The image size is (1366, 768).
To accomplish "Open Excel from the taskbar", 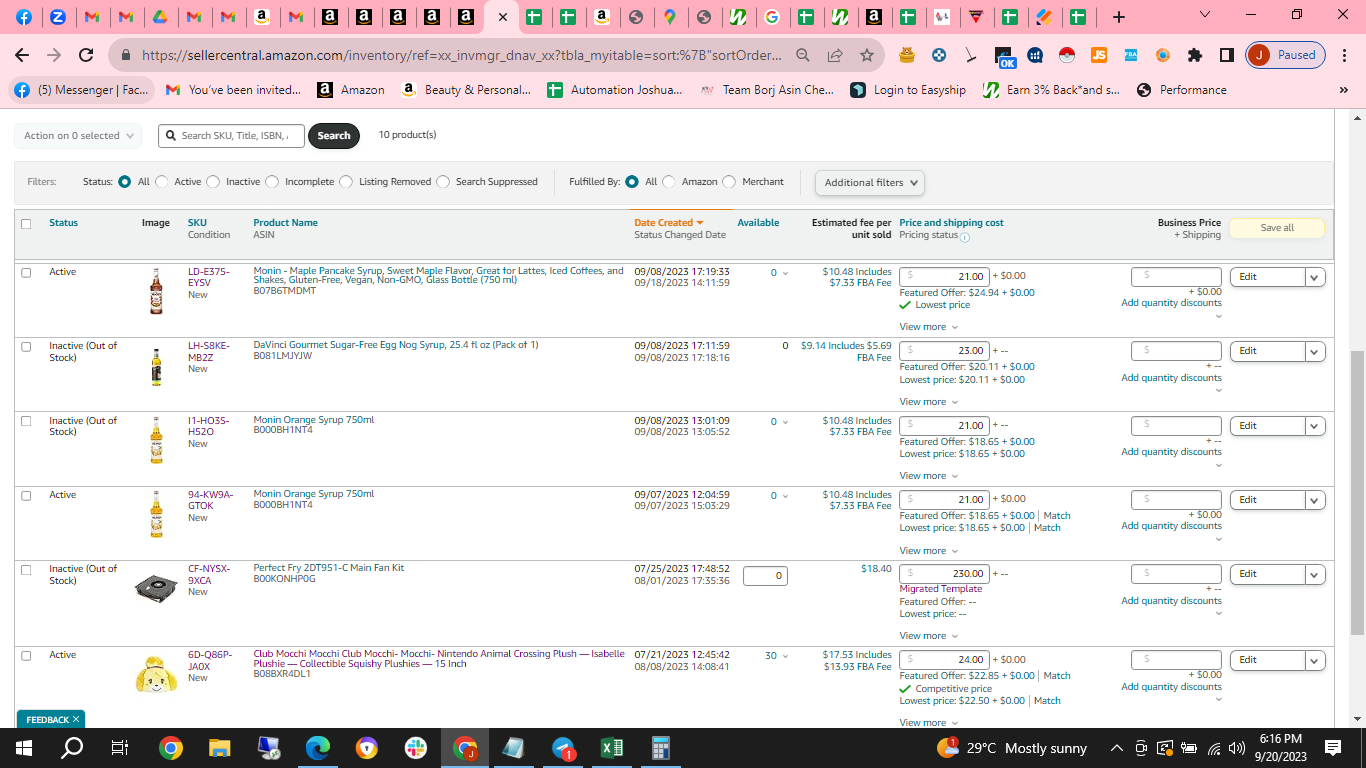I will (612, 748).
